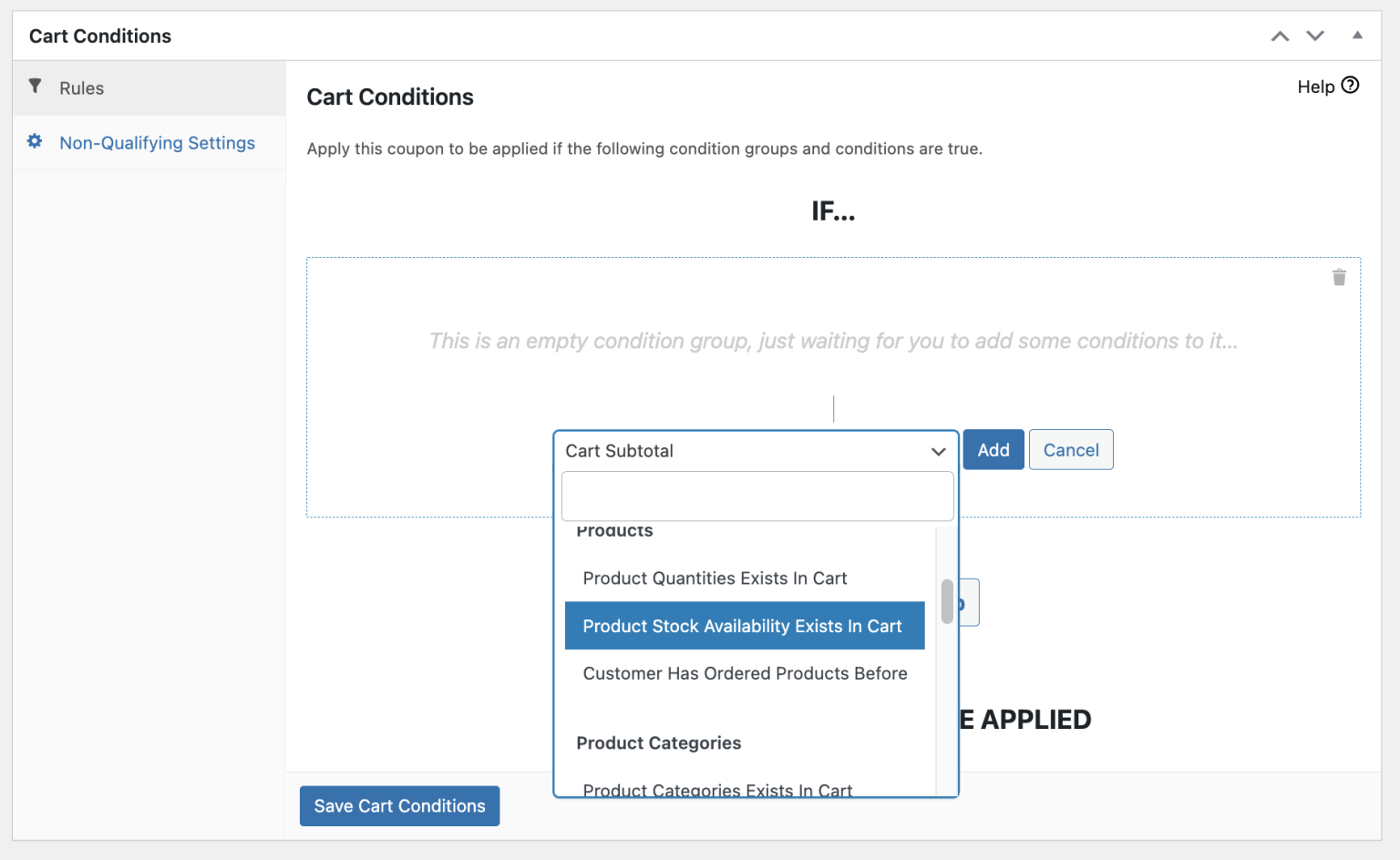Pick Product Quantities Exists In Cart
The width and height of the screenshot is (1400, 860).
tap(715, 578)
